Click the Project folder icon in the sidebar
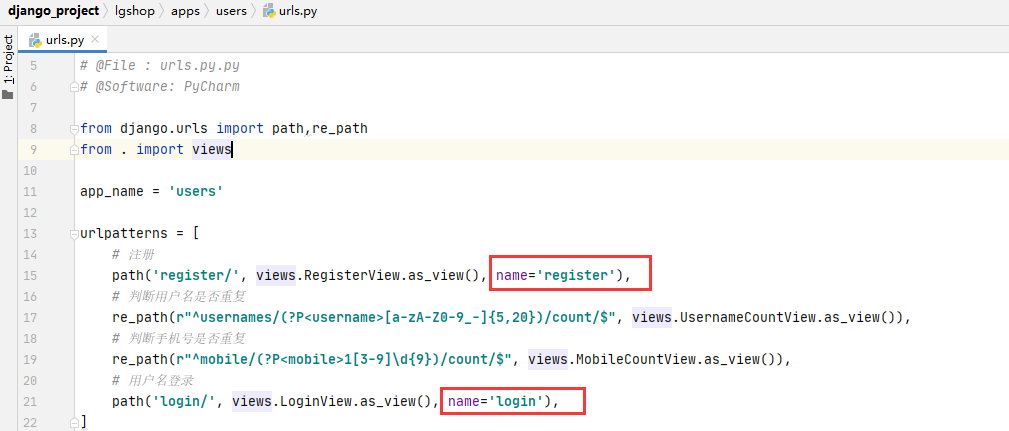 8,95
